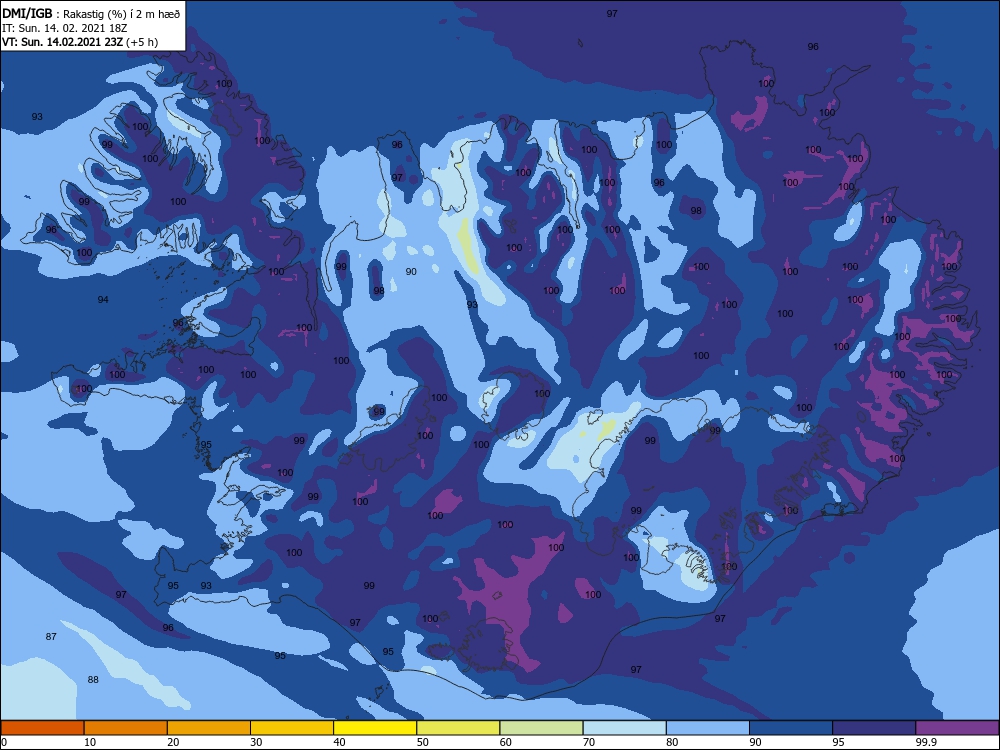The height and width of the screenshot is (750, 1000).
Task: Click the legend label '0'
Action: pyautogui.click(x=3, y=742)
